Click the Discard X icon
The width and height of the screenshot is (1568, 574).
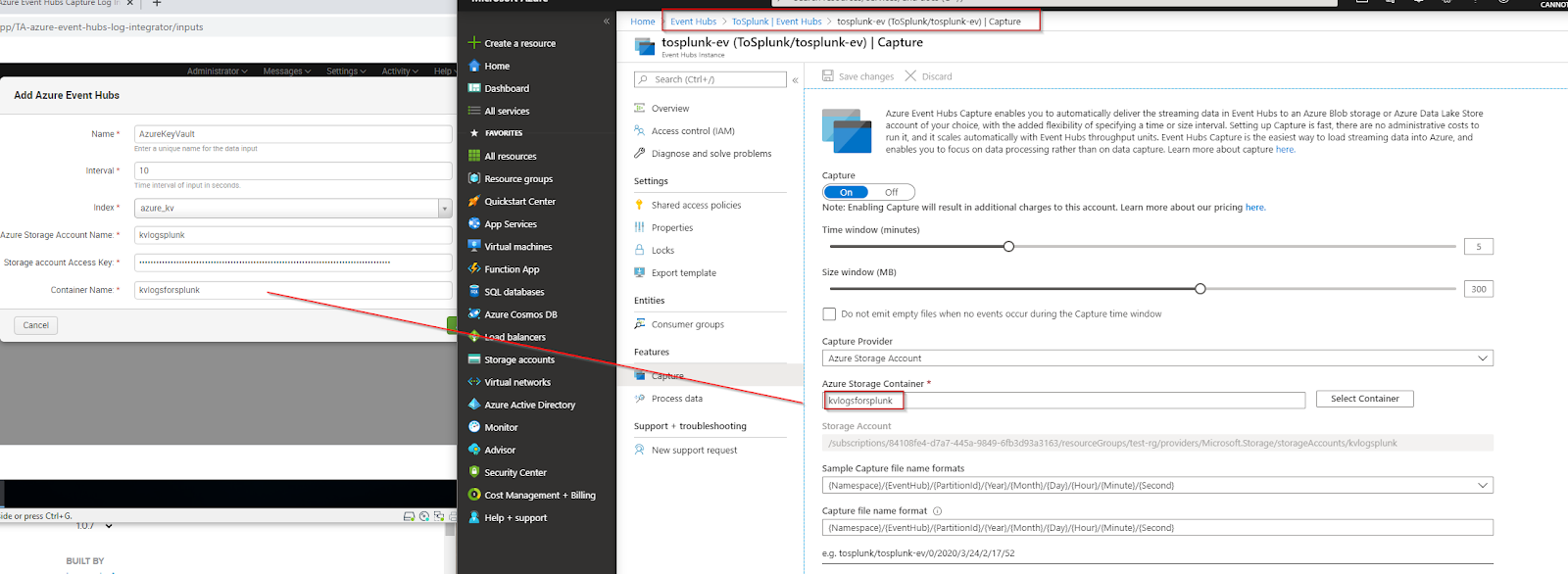(x=910, y=75)
